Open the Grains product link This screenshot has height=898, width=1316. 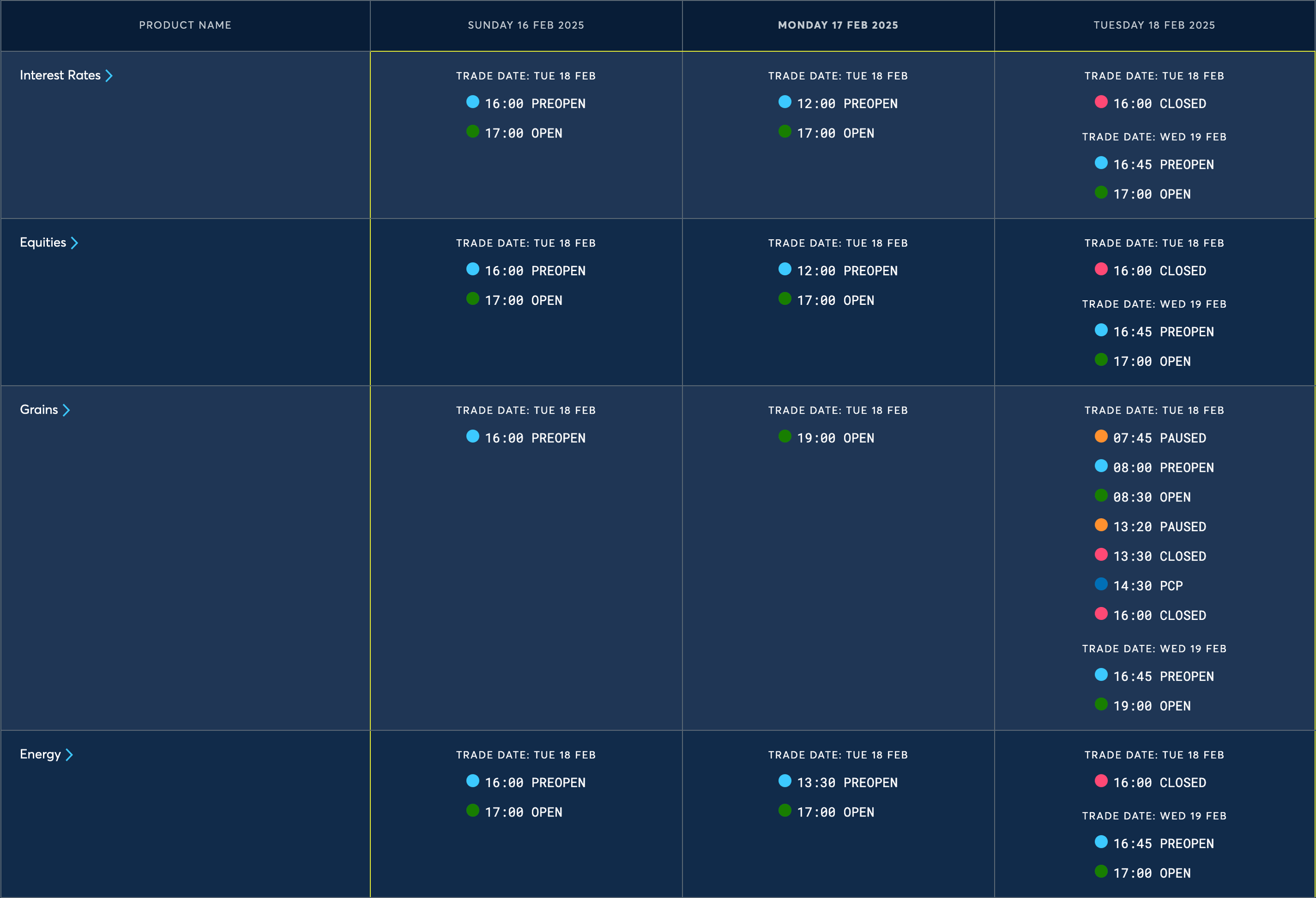tap(38, 409)
